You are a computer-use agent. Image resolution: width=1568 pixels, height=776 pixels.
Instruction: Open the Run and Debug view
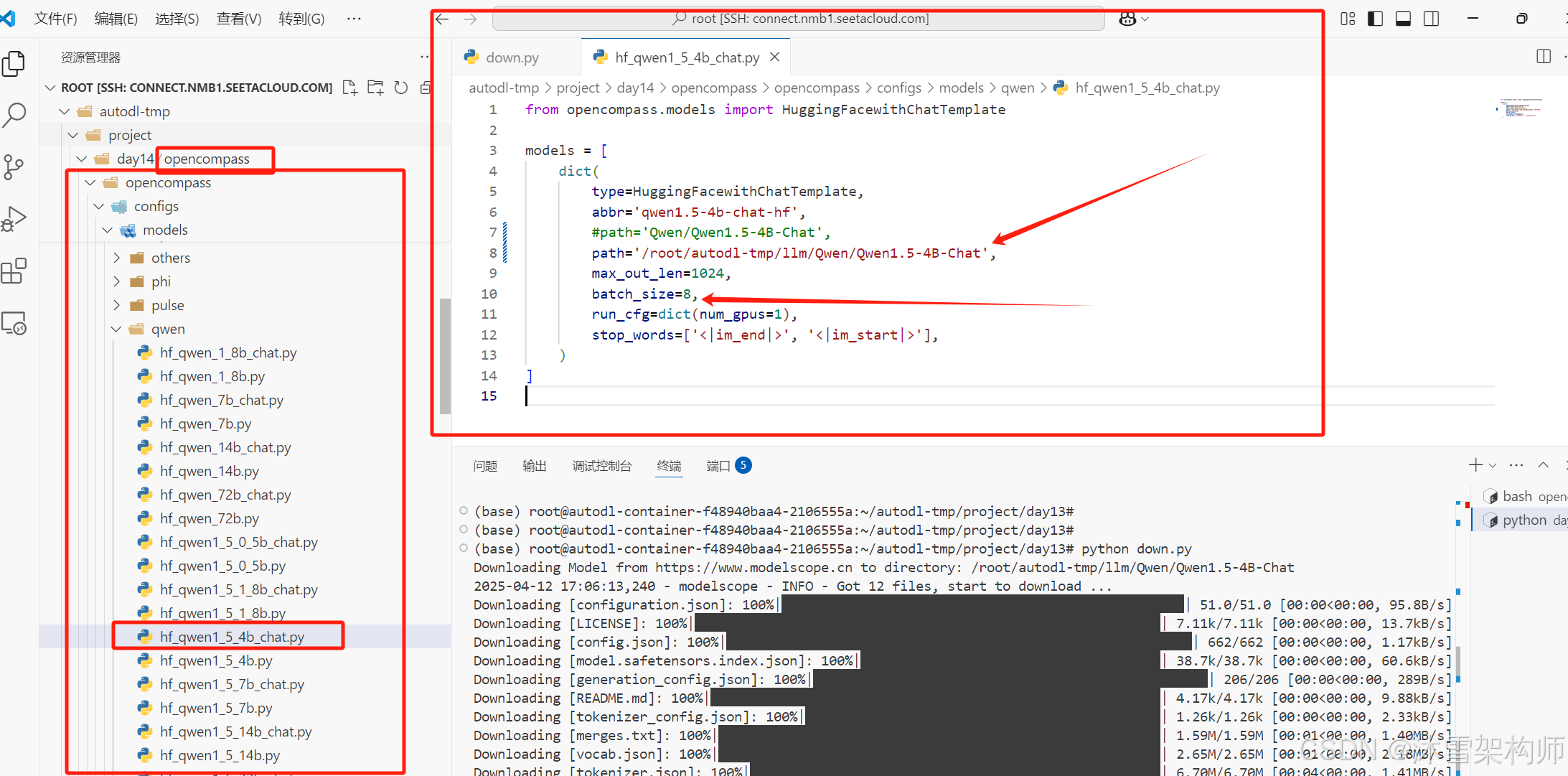coord(14,219)
